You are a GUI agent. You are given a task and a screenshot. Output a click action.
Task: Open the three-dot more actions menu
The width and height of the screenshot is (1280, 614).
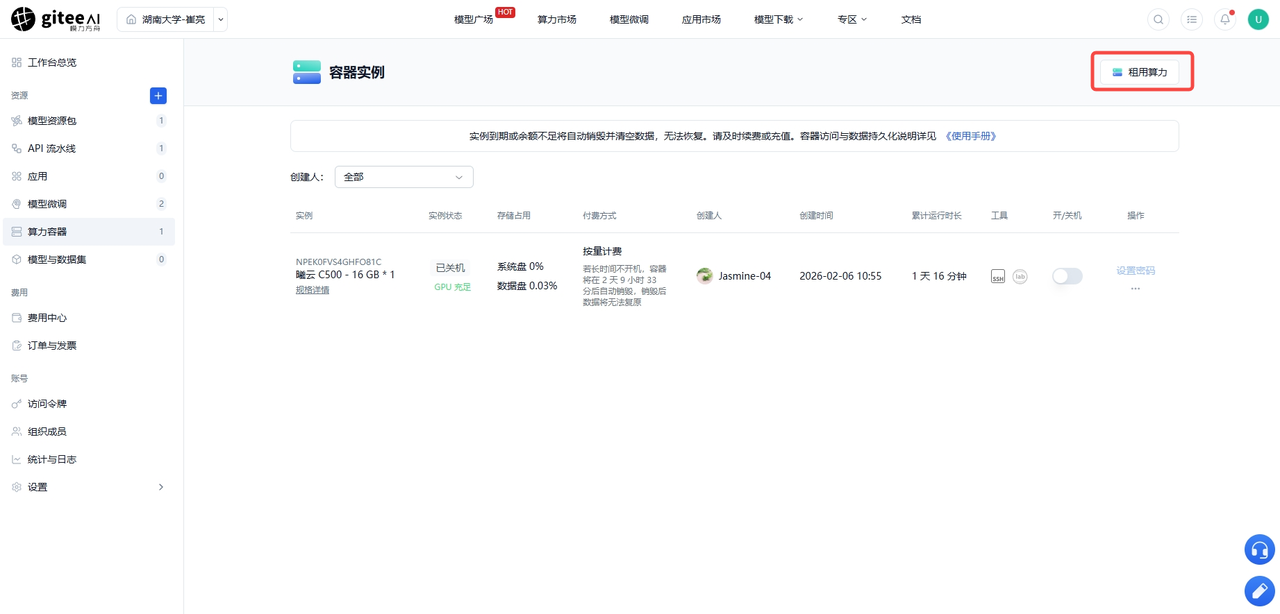pos(1135,289)
